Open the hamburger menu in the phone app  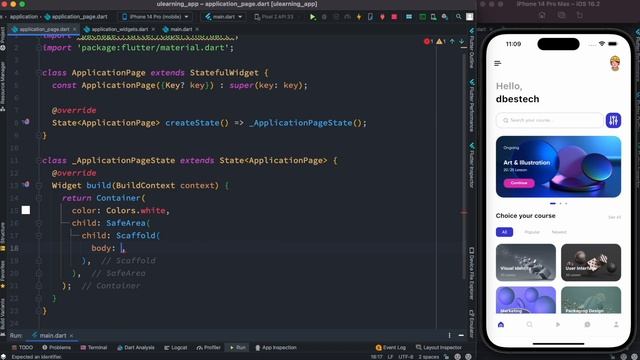[x=498, y=63]
